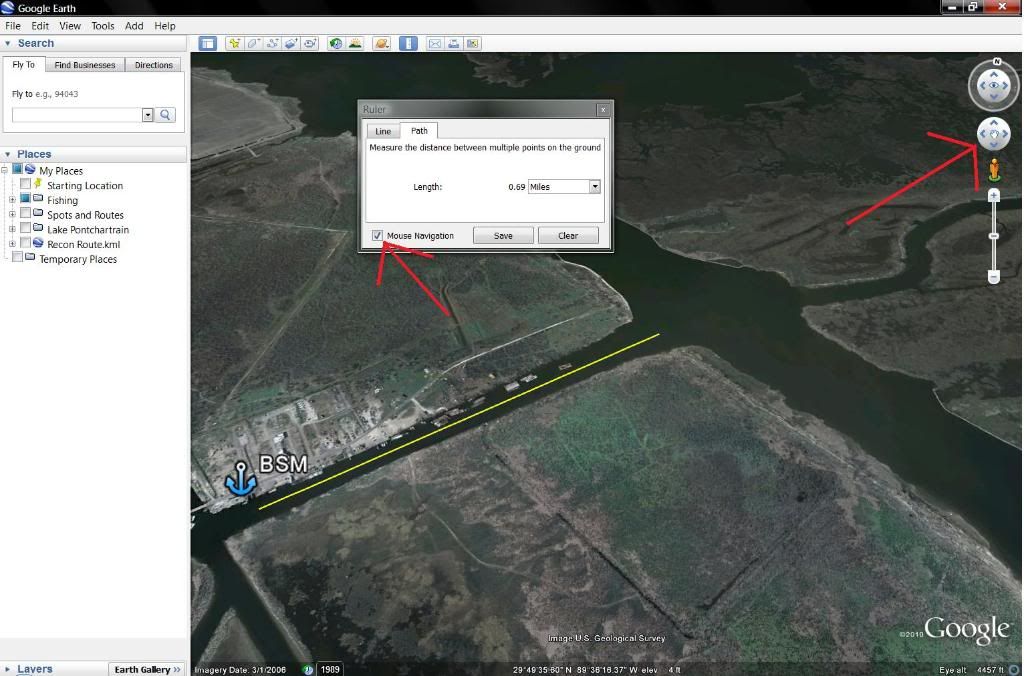Toggle the Fishing folder checkbox

point(25,198)
